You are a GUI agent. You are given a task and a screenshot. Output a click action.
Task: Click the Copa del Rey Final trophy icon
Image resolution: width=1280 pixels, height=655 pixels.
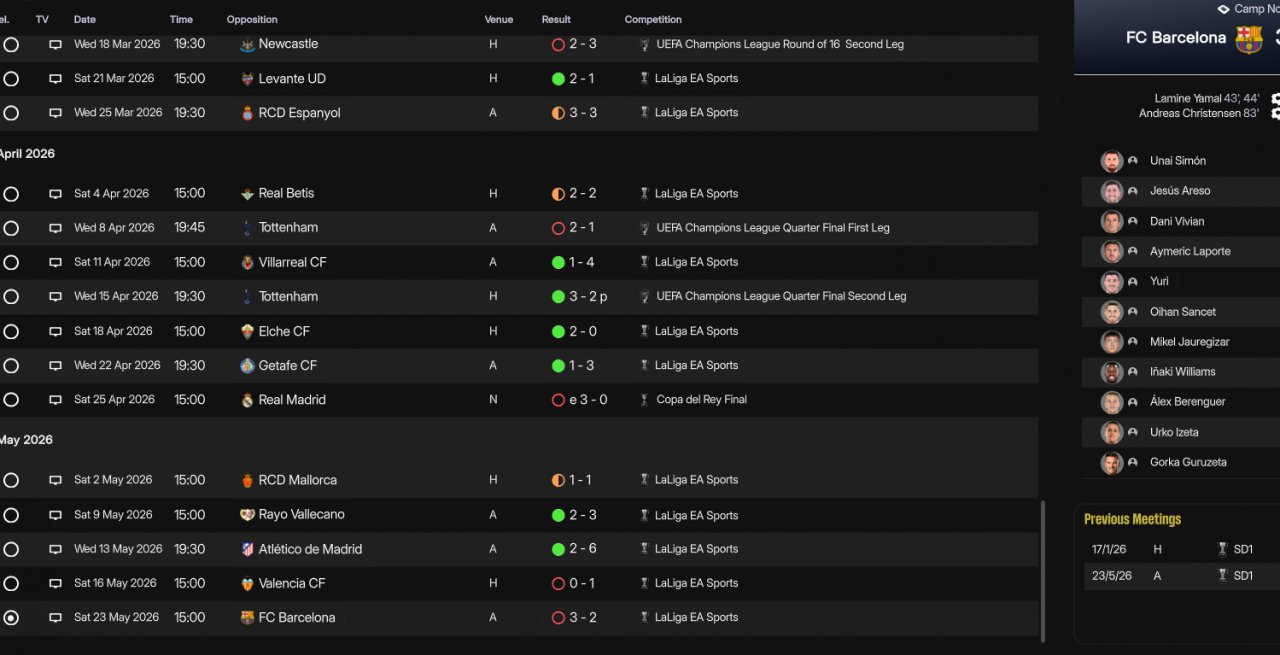(644, 400)
